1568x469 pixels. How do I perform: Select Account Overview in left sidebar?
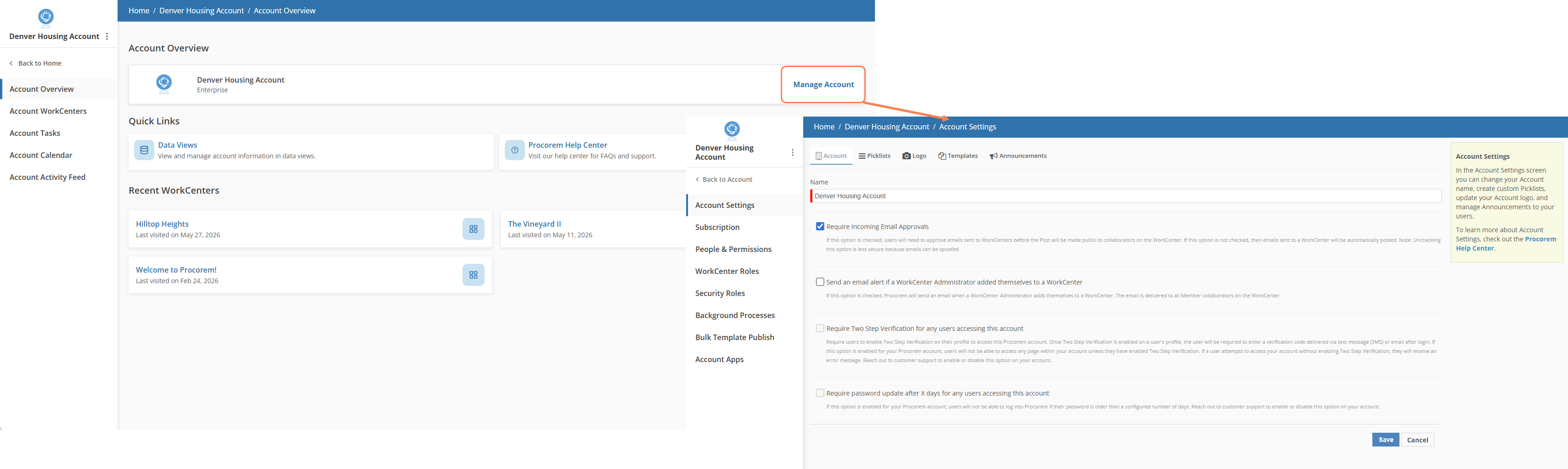(58, 89)
